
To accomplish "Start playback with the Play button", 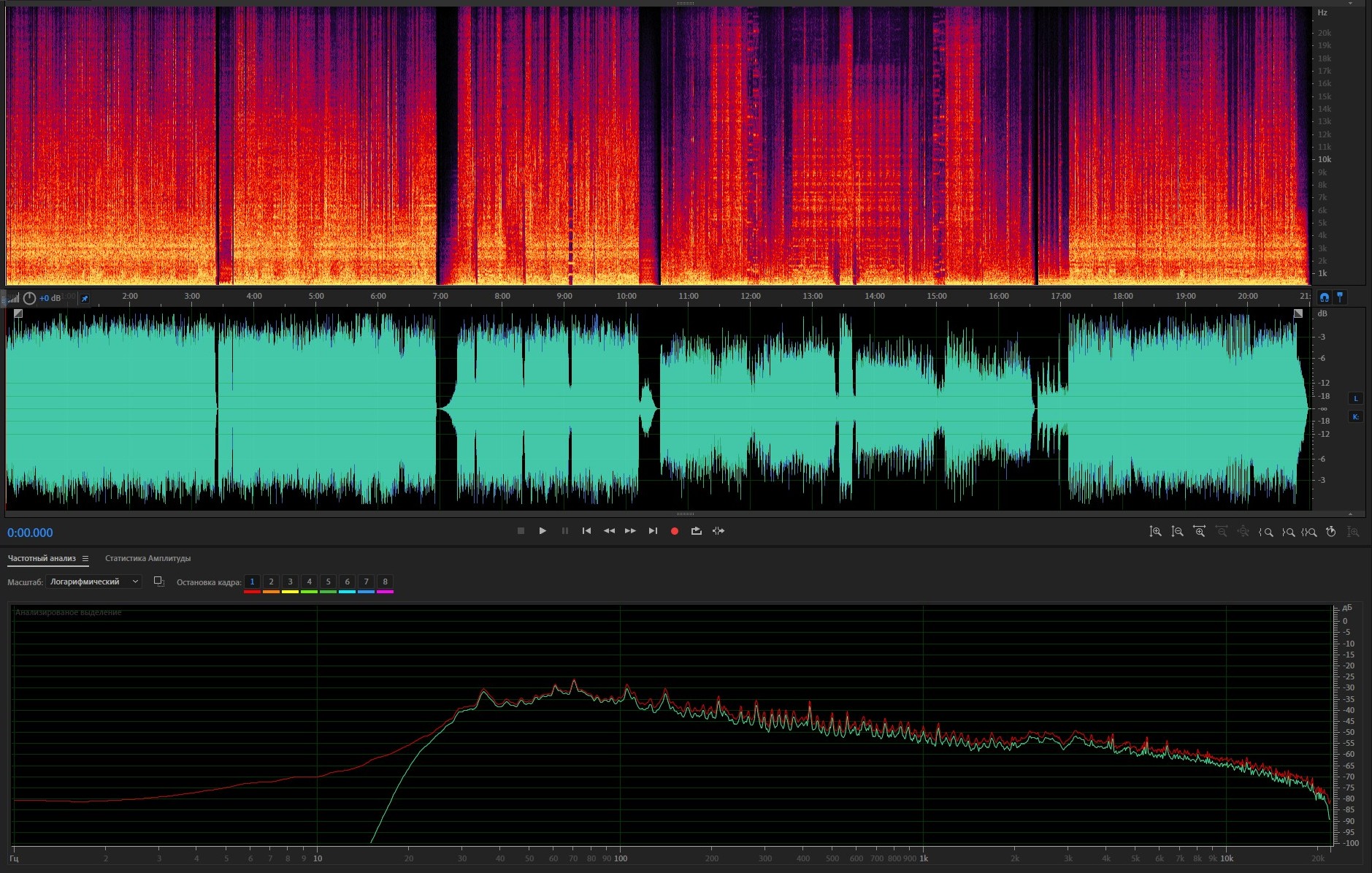I will (x=543, y=531).
